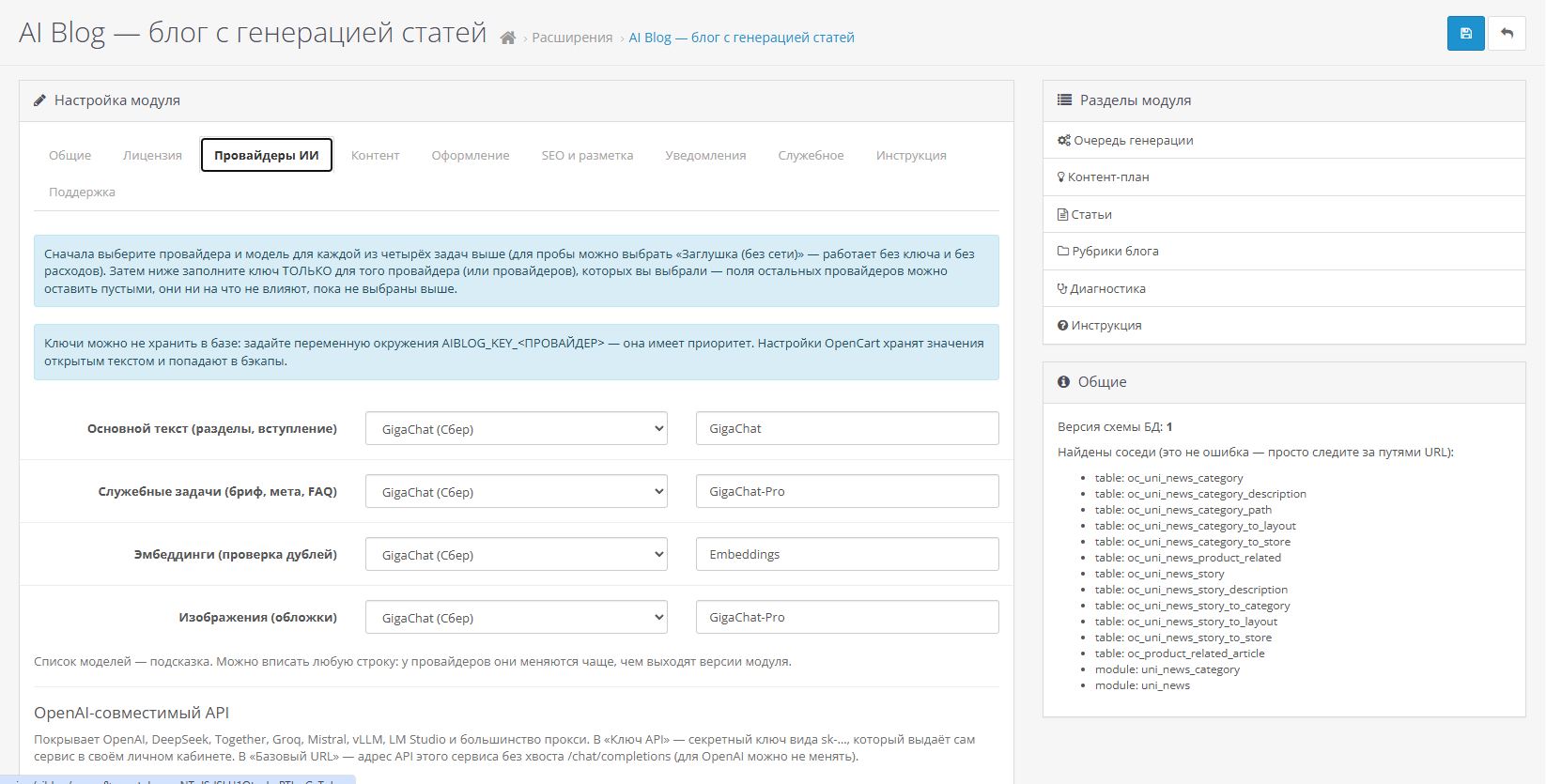
Task: Click the blue save floppy-disk button
Action: (1465, 33)
